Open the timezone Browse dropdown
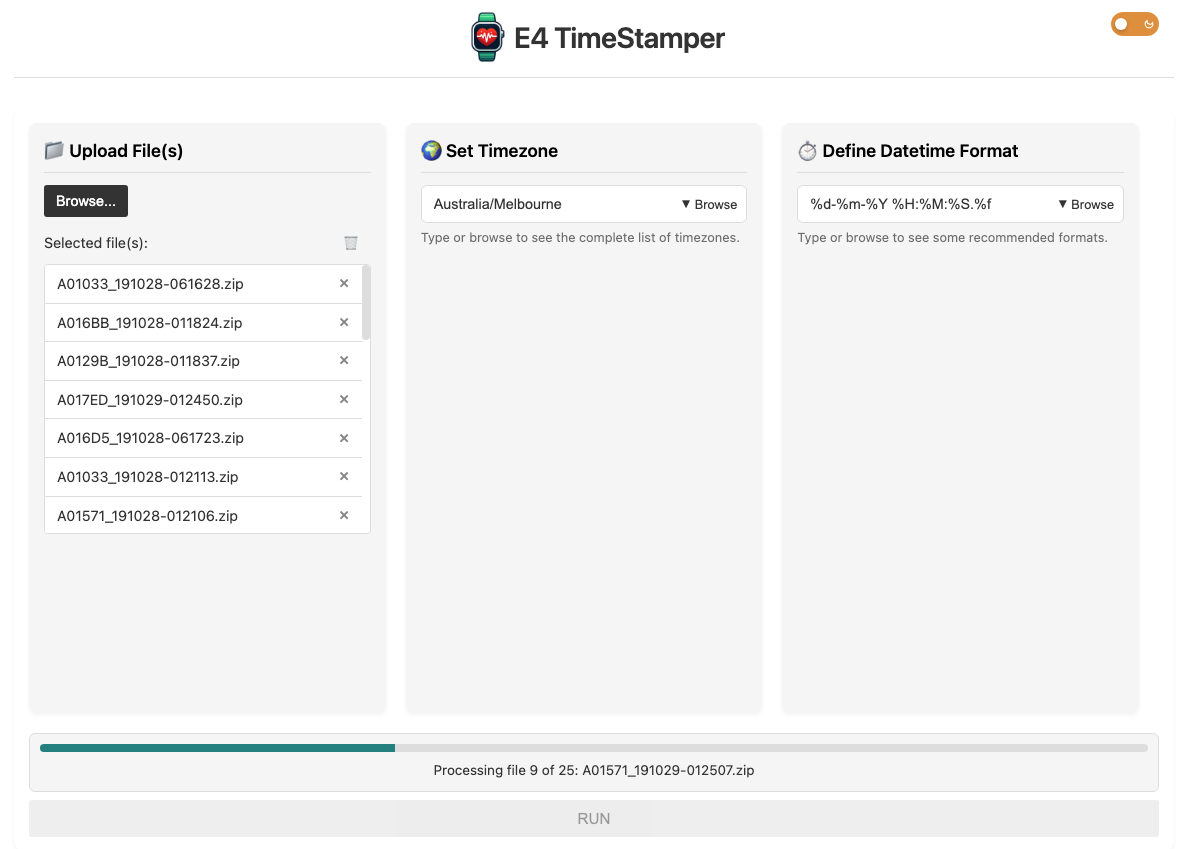The height and width of the screenshot is (849, 1183). point(709,205)
